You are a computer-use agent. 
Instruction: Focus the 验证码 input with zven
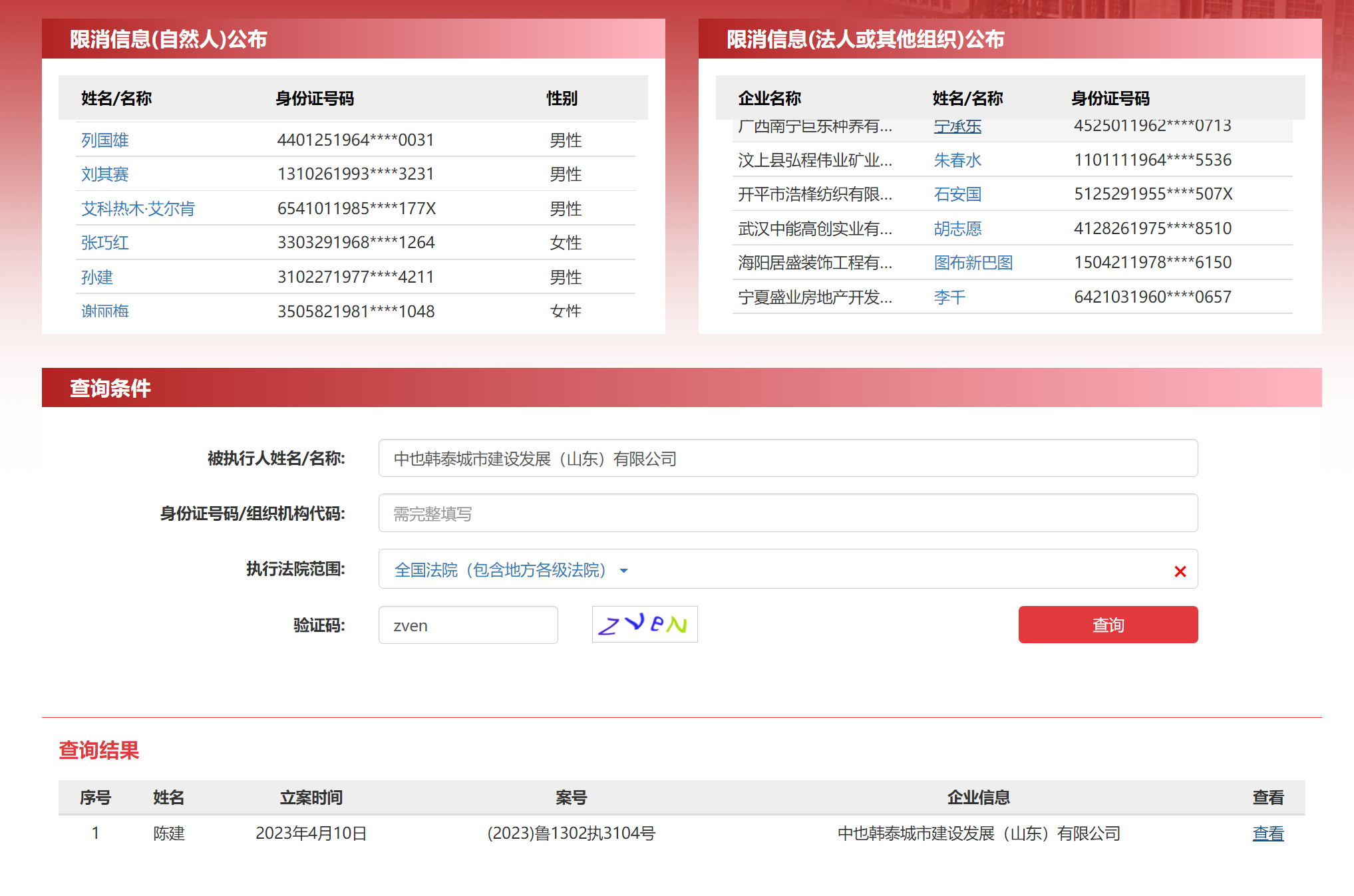468,625
